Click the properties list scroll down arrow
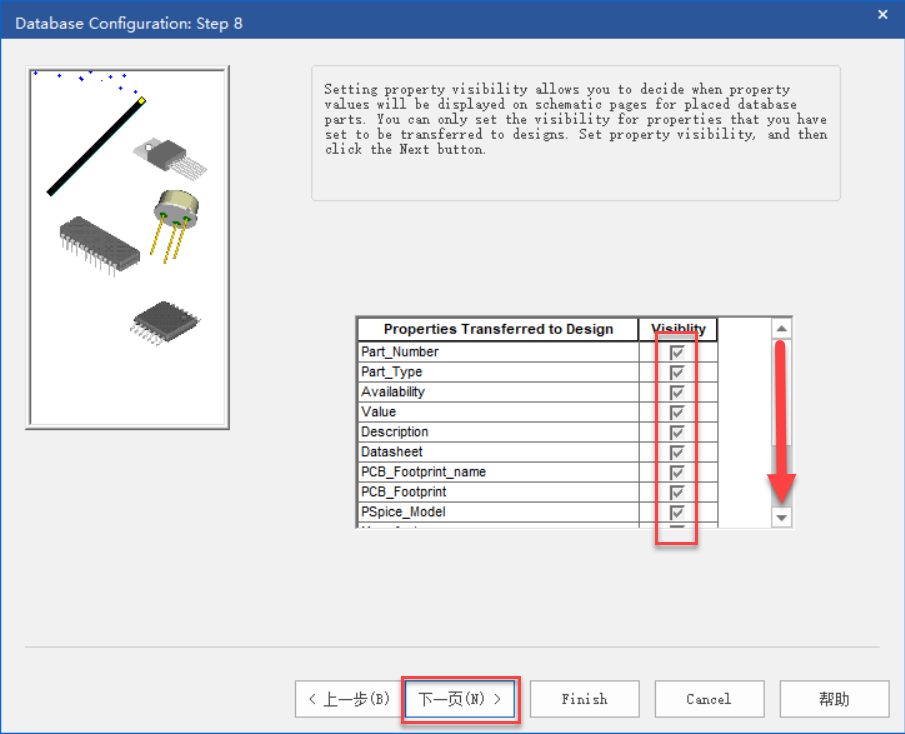Image resolution: width=905 pixels, height=734 pixels. 782,517
